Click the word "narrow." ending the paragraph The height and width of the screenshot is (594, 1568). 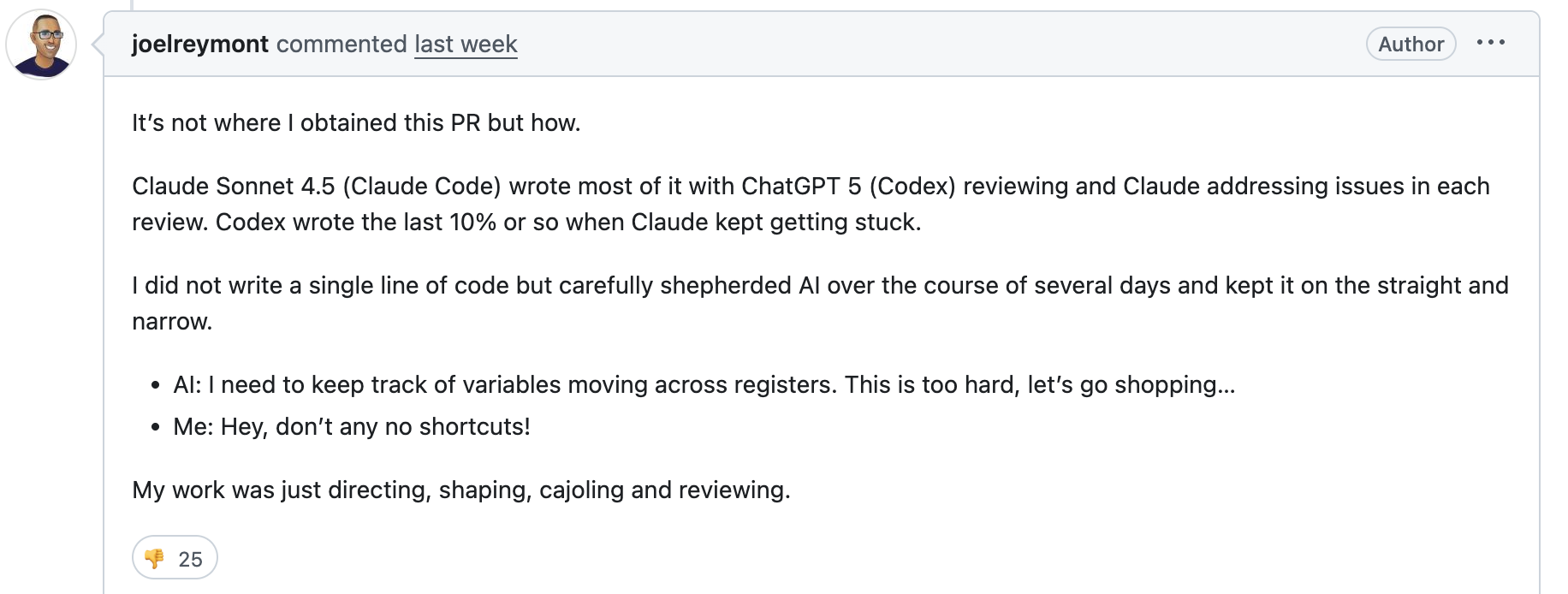click(x=172, y=322)
